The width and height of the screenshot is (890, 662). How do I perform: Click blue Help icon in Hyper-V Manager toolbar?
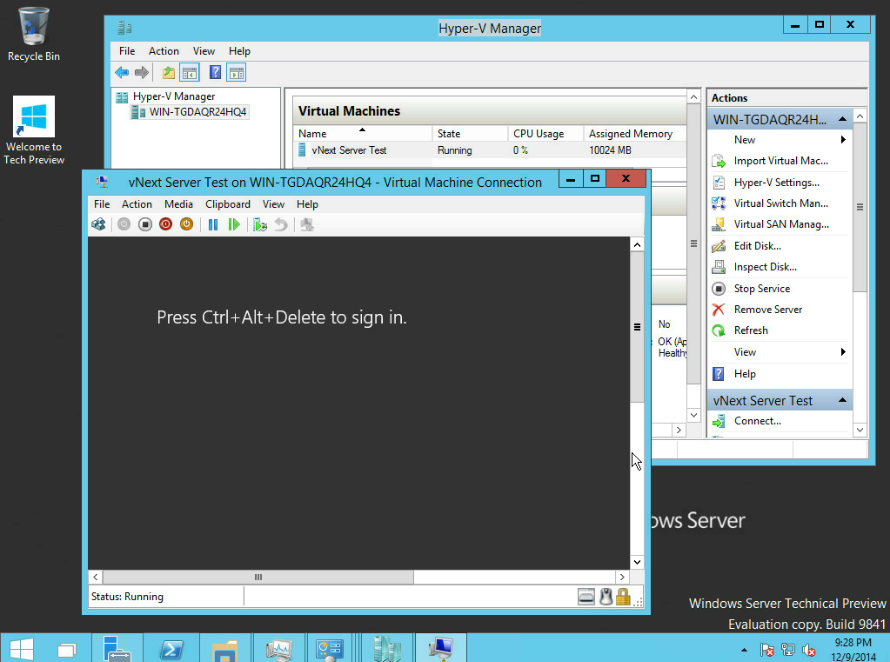click(215, 73)
